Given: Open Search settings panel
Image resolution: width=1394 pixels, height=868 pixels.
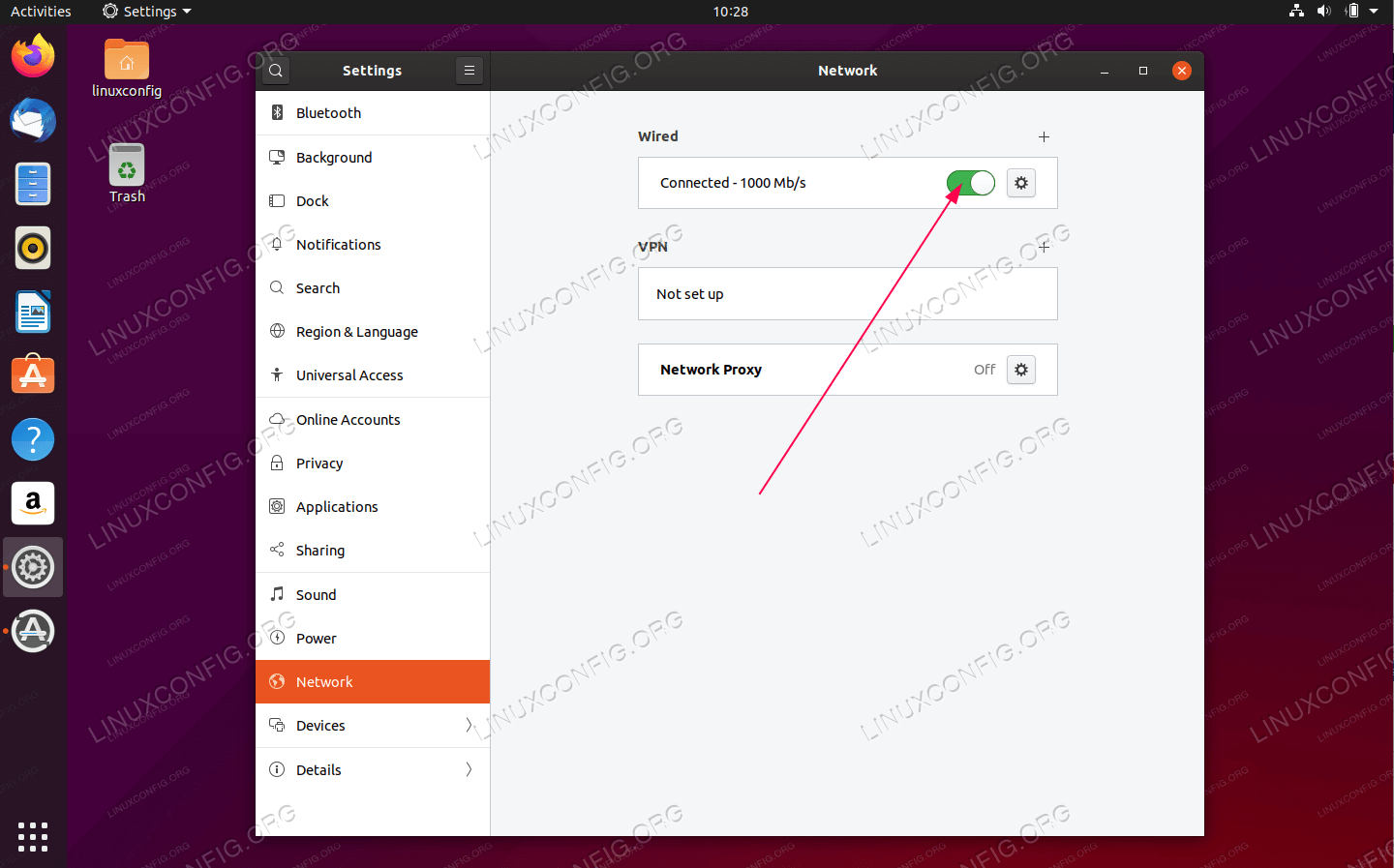Looking at the screenshot, I should click(373, 287).
